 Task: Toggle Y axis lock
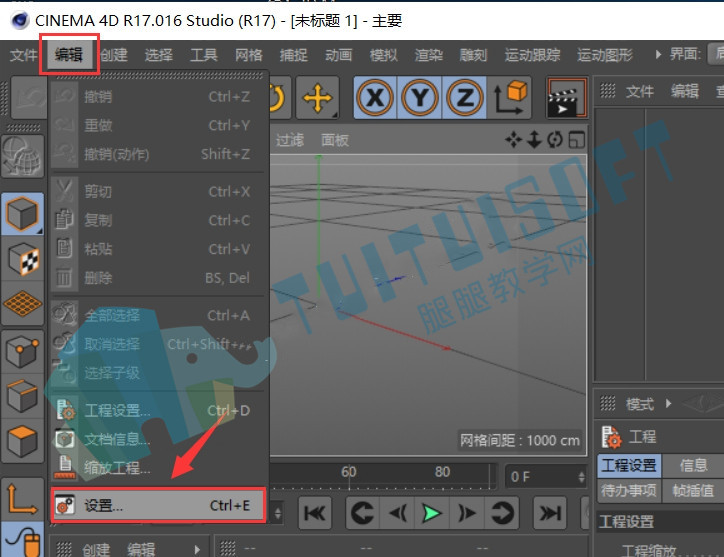coord(420,98)
